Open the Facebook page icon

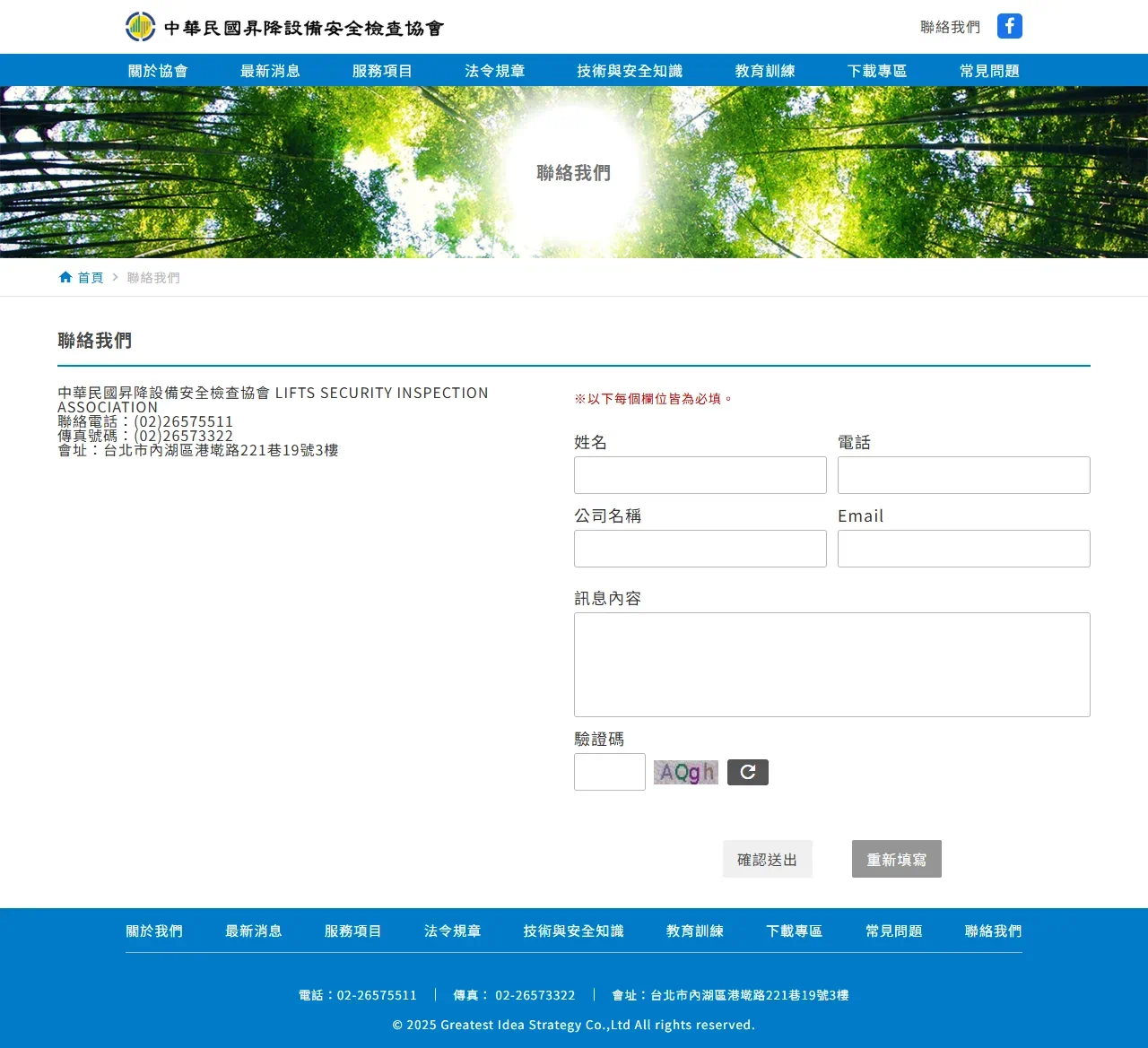tap(1010, 26)
